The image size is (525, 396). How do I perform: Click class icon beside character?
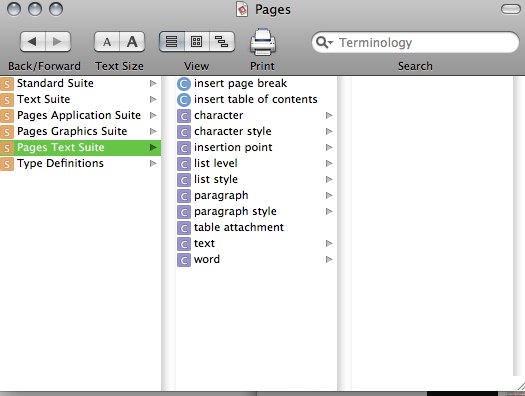click(184, 116)
